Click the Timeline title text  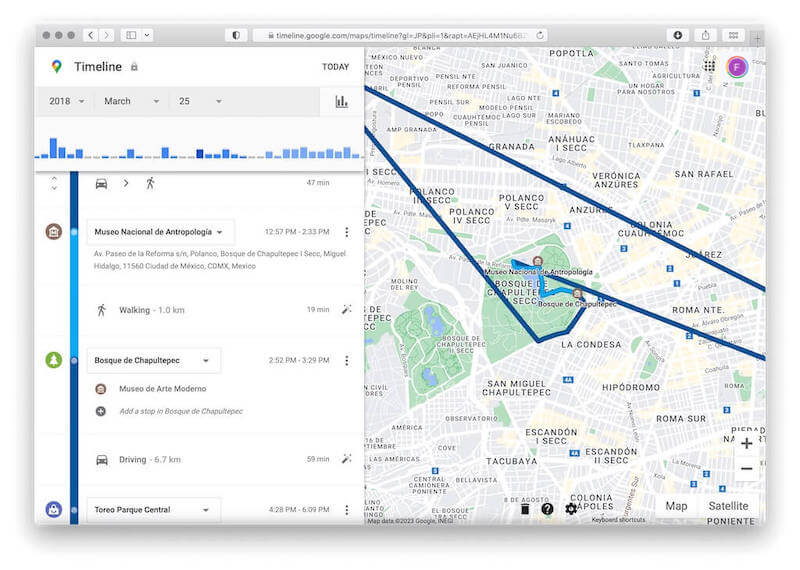click(x=98, y=67)
